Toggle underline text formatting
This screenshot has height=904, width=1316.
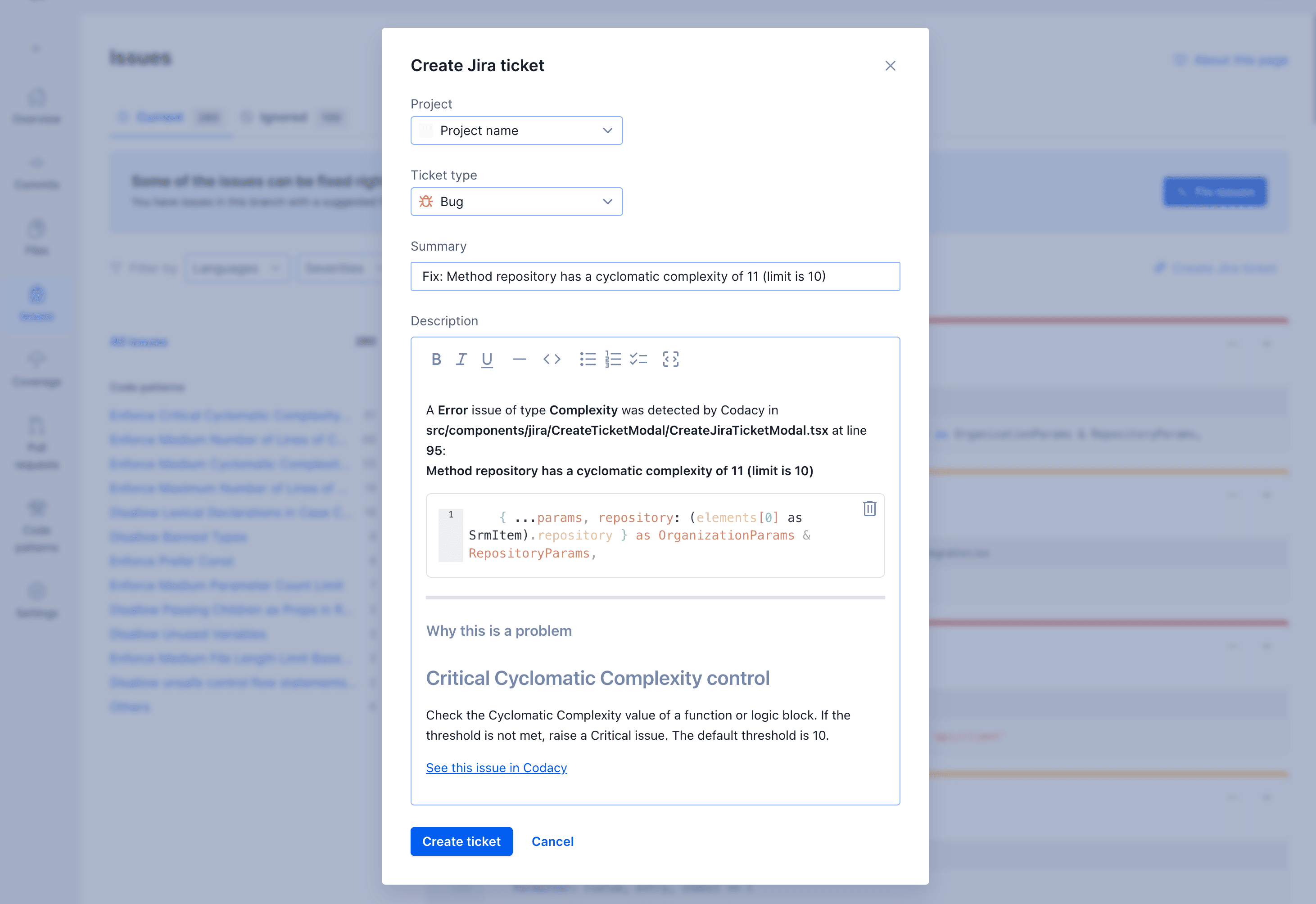(x=486, y=359)
